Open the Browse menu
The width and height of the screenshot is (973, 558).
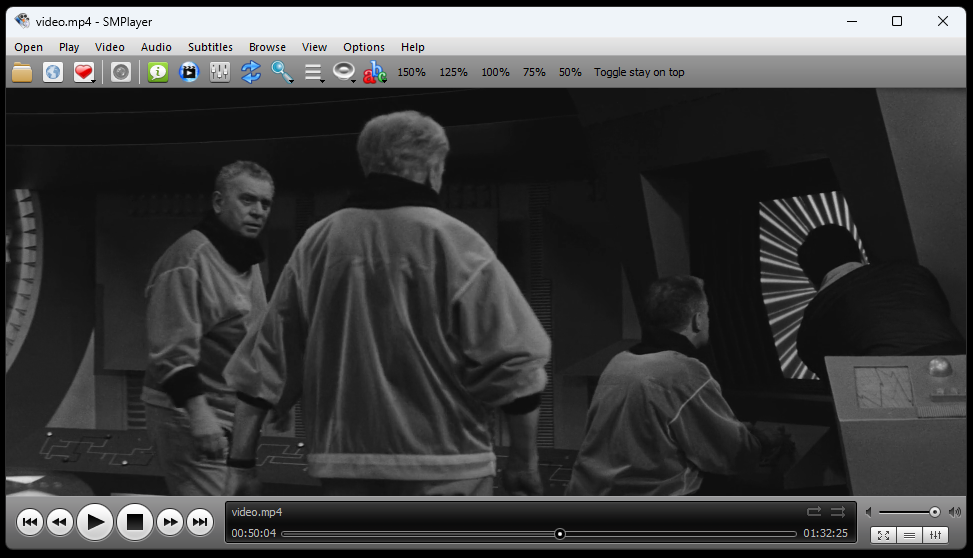click(x=267, y=47)
